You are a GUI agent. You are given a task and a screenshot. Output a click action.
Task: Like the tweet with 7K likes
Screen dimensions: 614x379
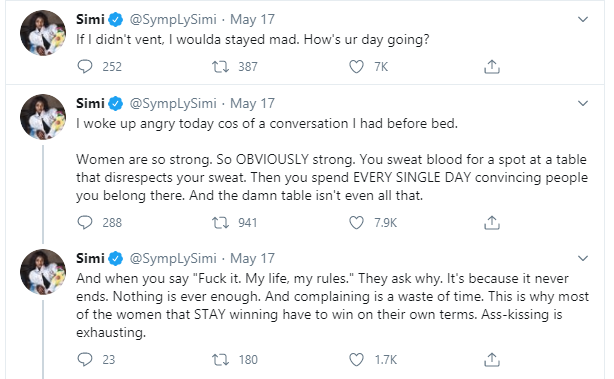tap(356, 67)
